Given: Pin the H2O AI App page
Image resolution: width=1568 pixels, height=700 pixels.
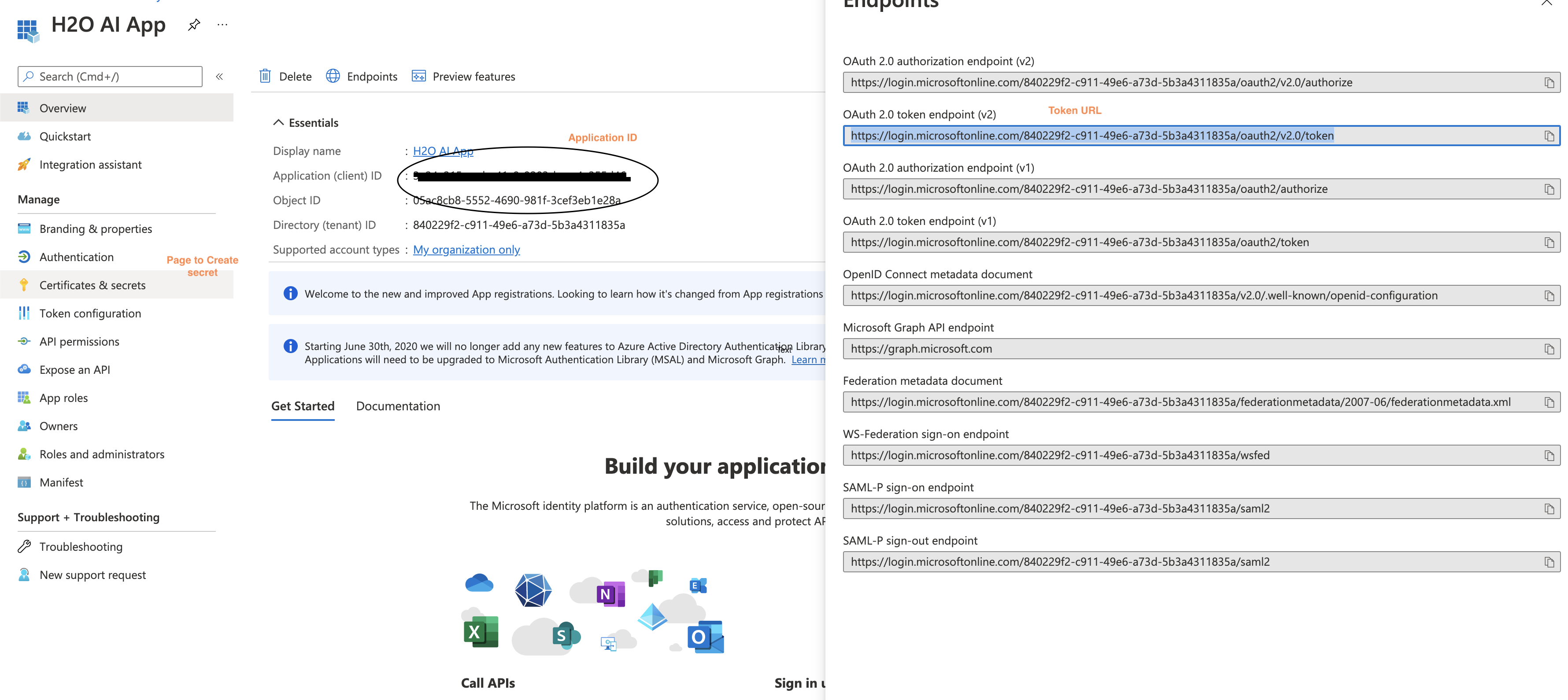Looking at the screenshot, I should point(194,25).
